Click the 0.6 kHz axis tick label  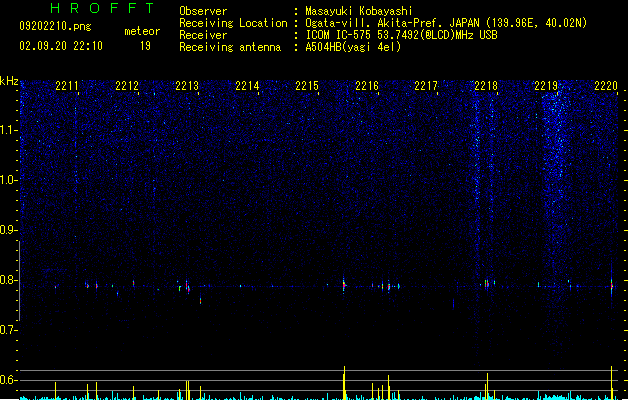tap(8, 380)
